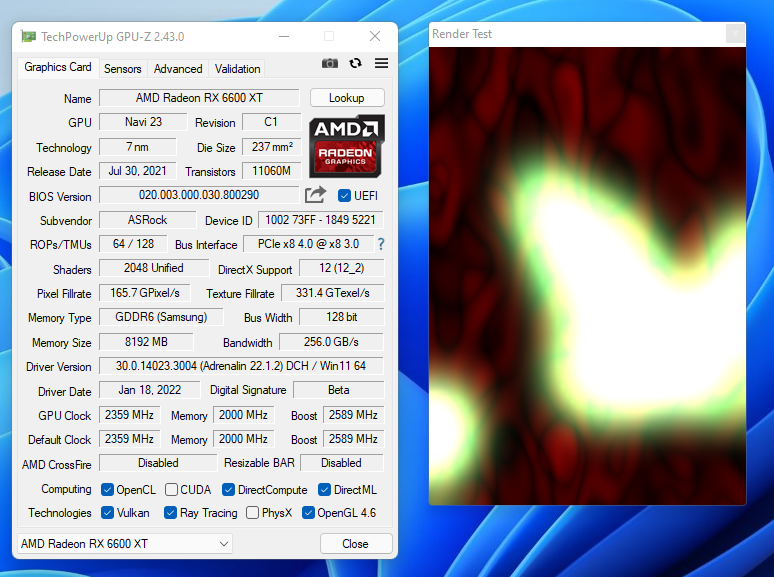The width and height of the screenshot is (774, 577).
Task: Close the GPU-Z window
Action: (x=375, y=36)
